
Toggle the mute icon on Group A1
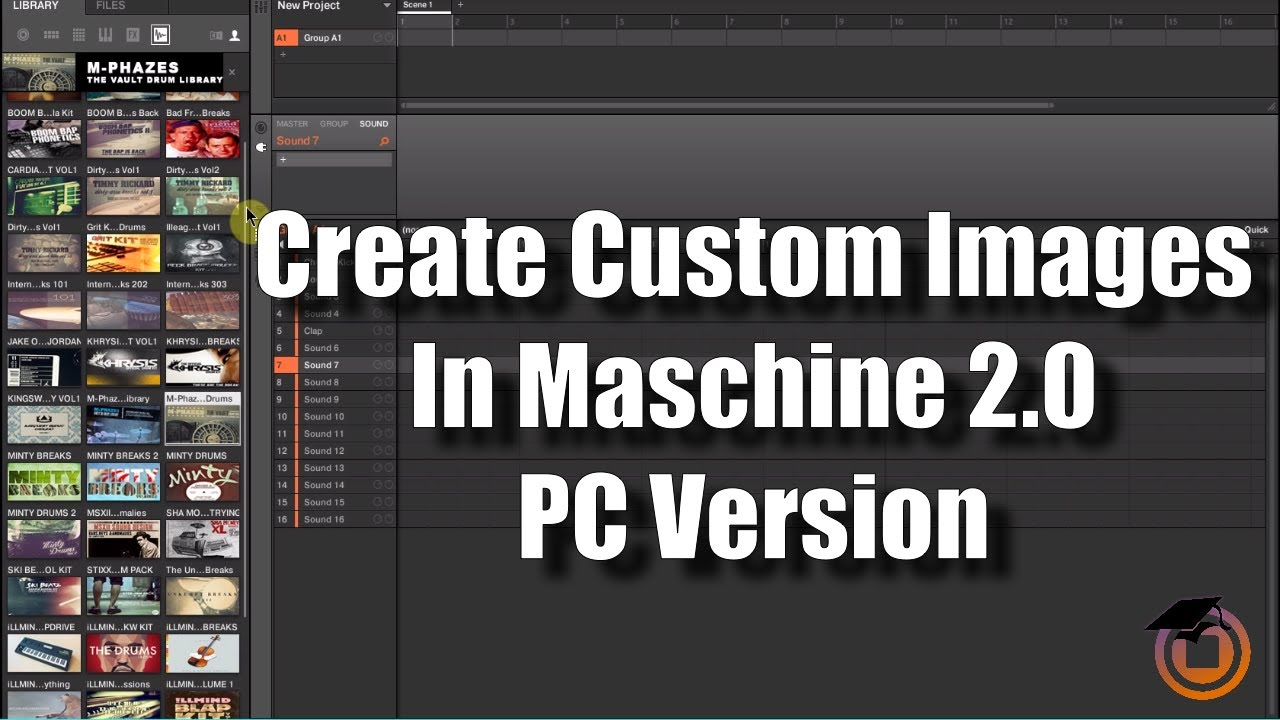(378, 38)
